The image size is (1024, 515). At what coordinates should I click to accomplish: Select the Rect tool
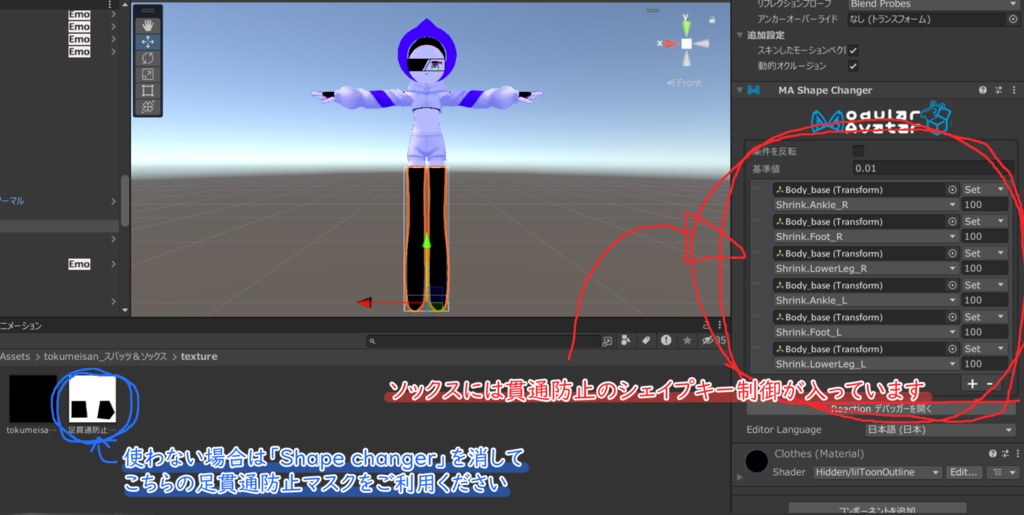(x=148, y=91)
